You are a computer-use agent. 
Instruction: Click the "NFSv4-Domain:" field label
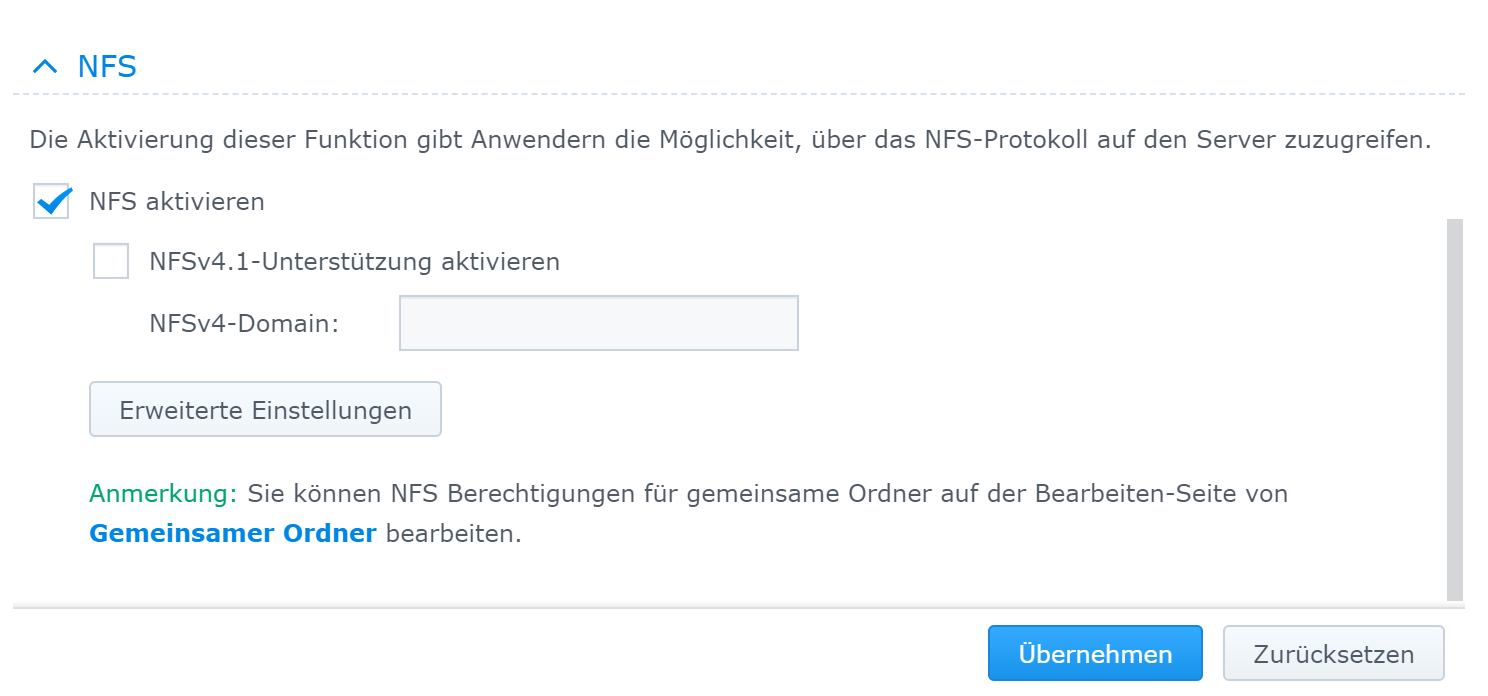(244, 323)
